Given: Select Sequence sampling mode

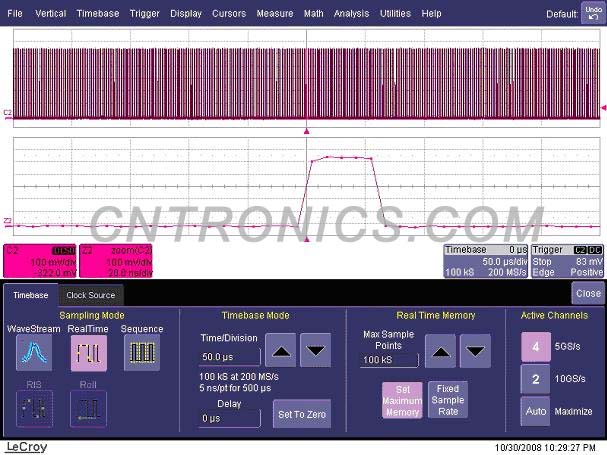Looking at the screenshot, I should [142, 353].
